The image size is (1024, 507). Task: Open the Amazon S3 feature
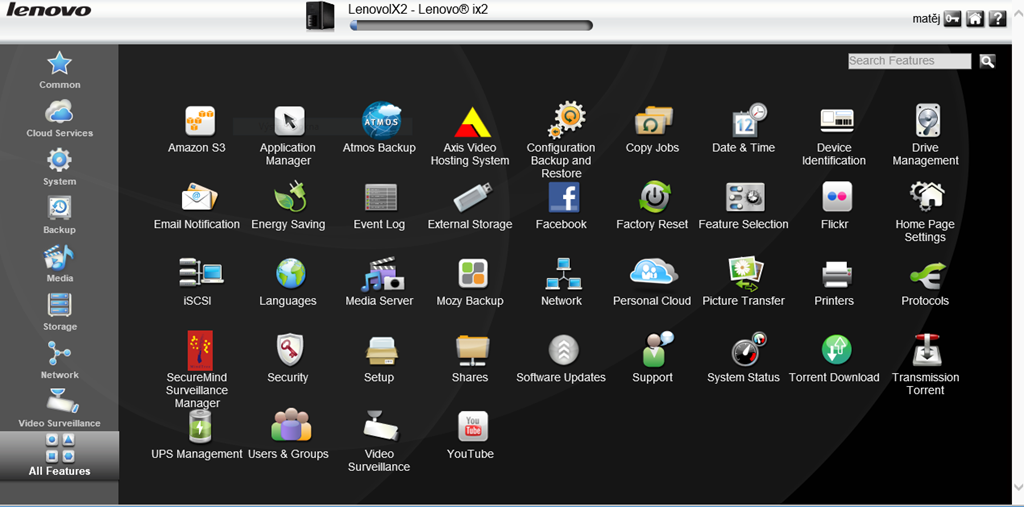click(197, 122)
